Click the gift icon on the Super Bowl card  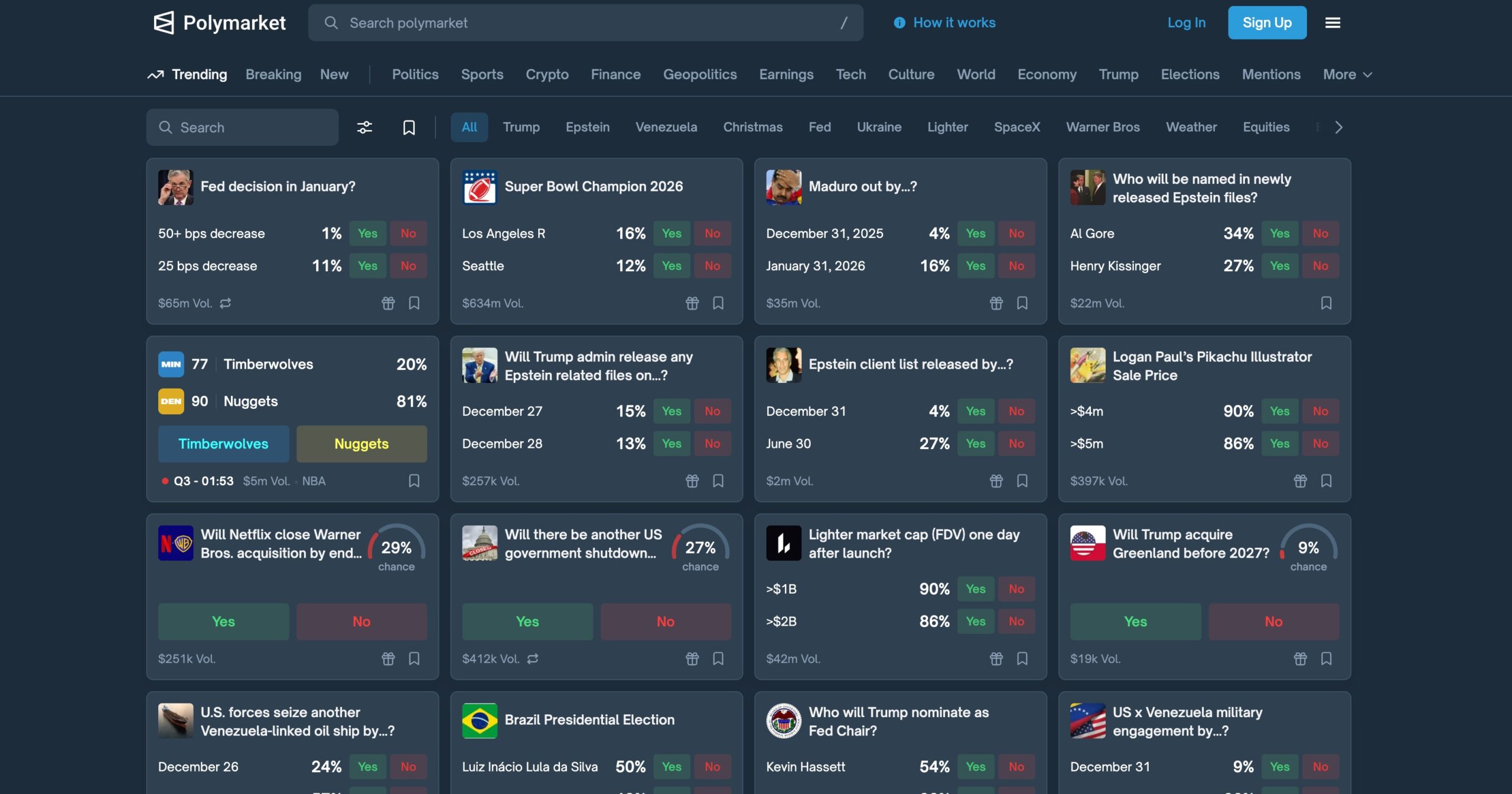(692, 303)
